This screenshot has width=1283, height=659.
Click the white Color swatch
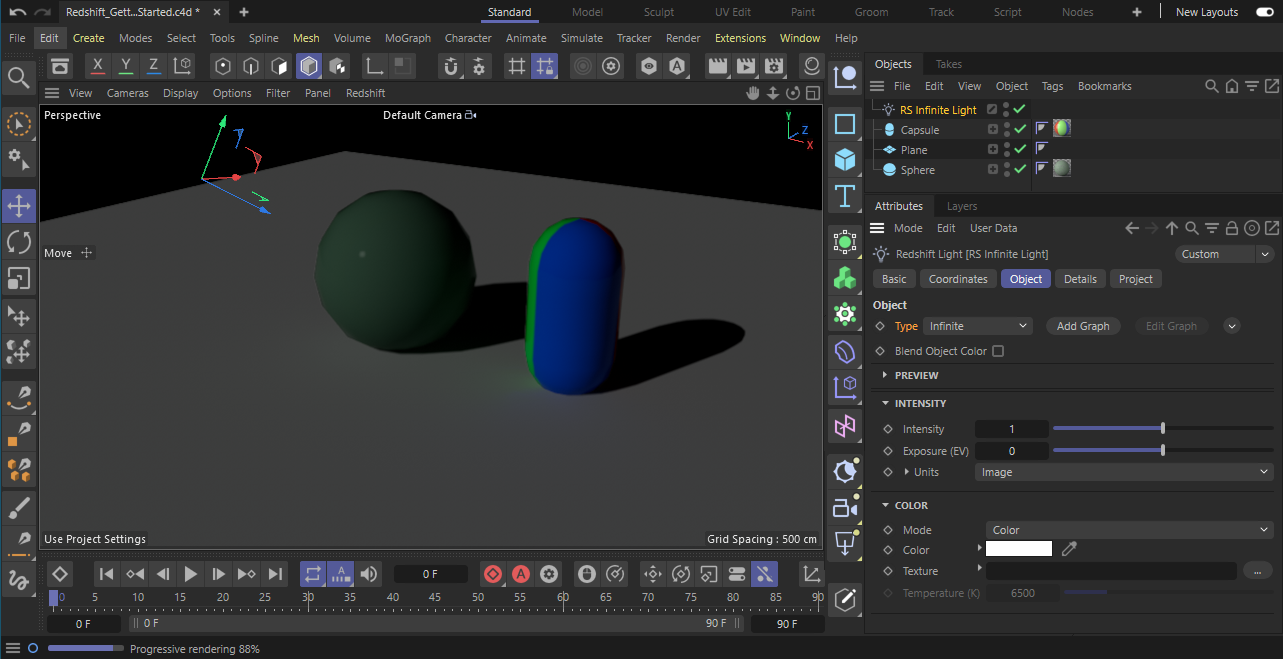pos(1018,549)
